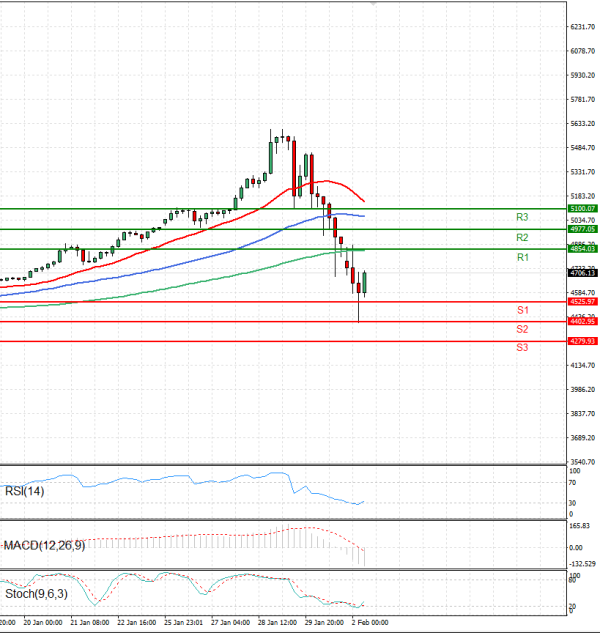The height and width of the screenshot is (633, 600).
Task: Click the RSI(14) indicator label
Action: [x=24, y=490]
